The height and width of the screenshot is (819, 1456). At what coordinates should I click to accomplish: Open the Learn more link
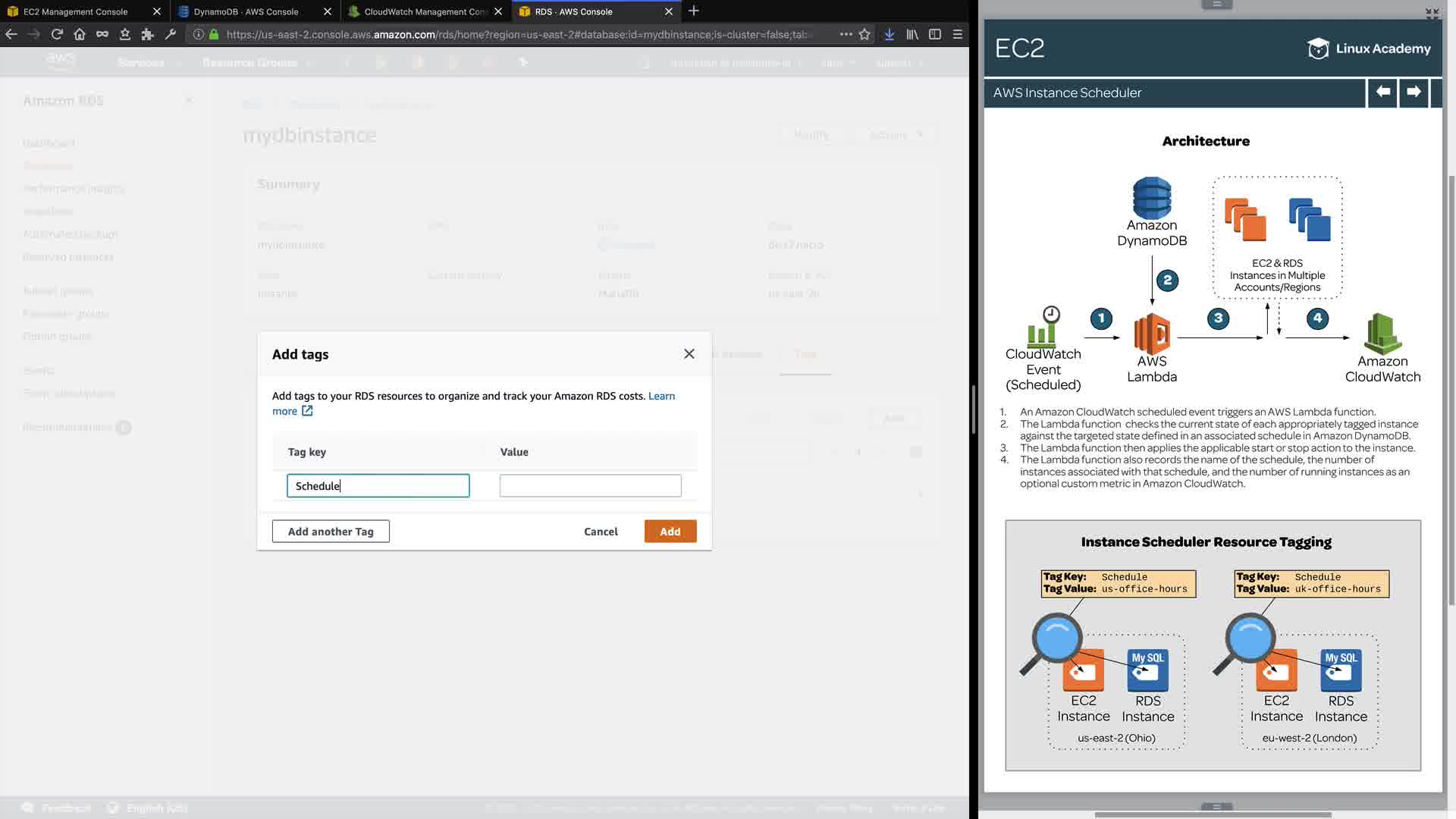coord(661,396)
